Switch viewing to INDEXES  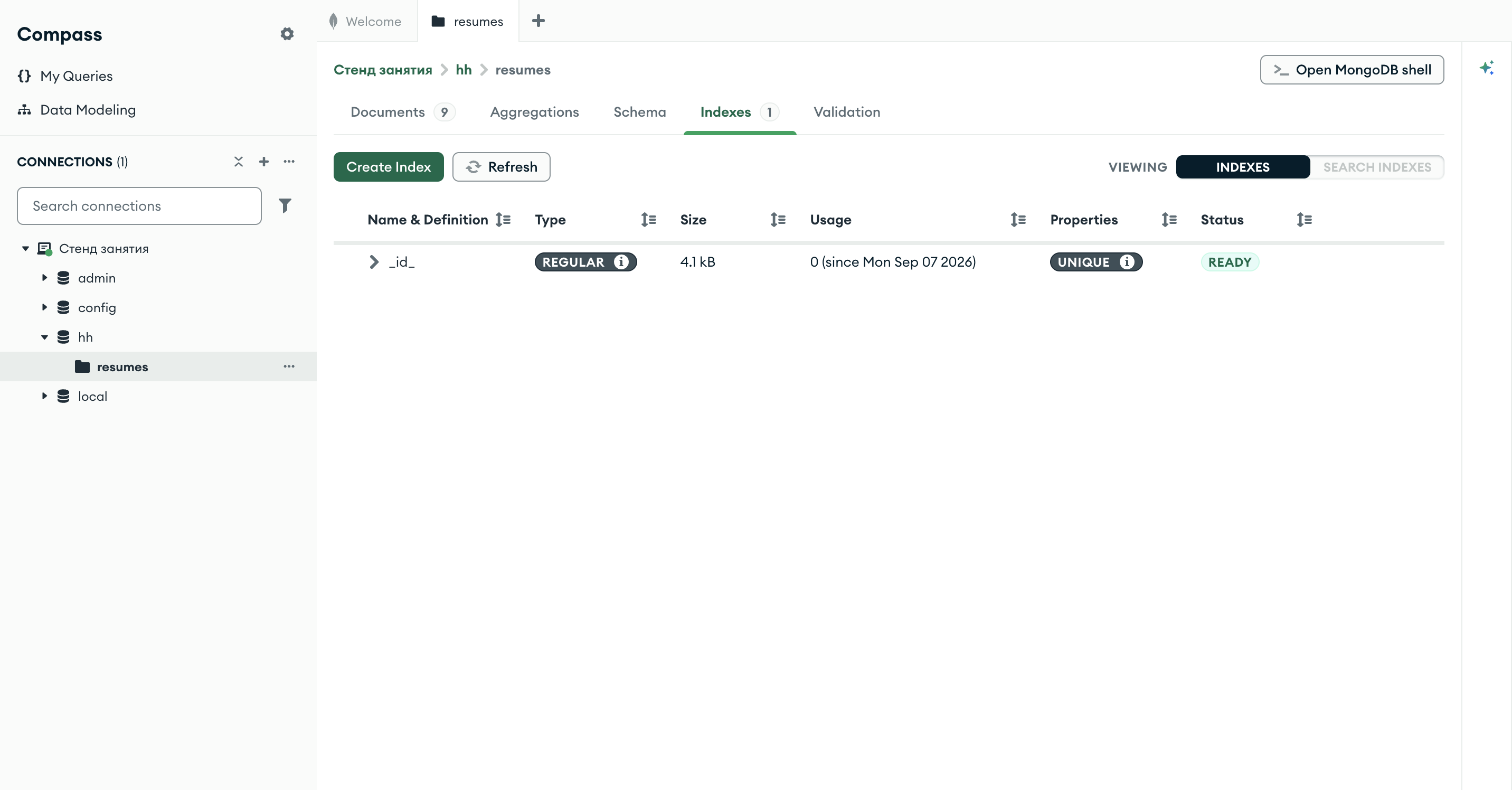[x=1243, y=167]
